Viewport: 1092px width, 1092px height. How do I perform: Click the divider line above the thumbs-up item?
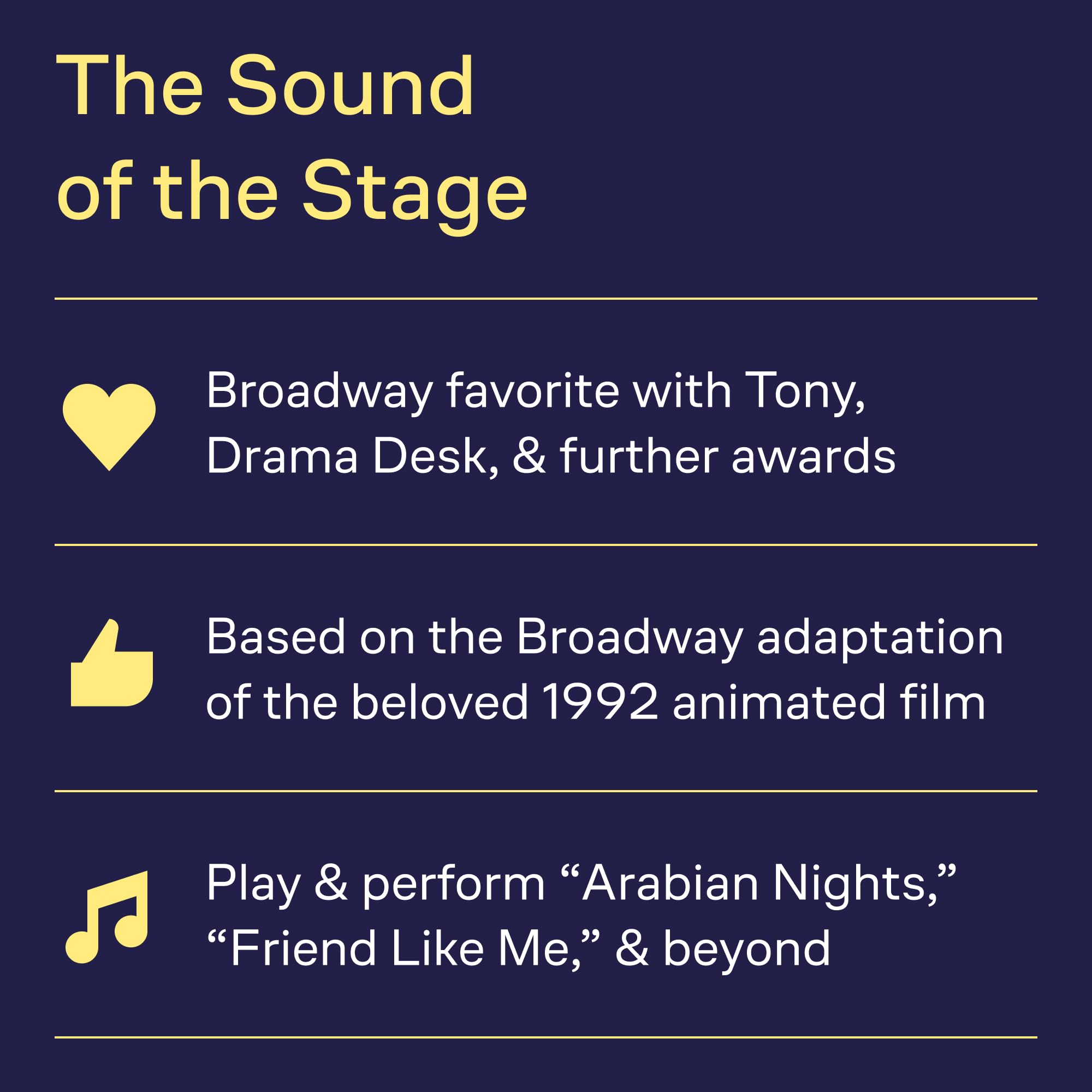coord(546,545)
